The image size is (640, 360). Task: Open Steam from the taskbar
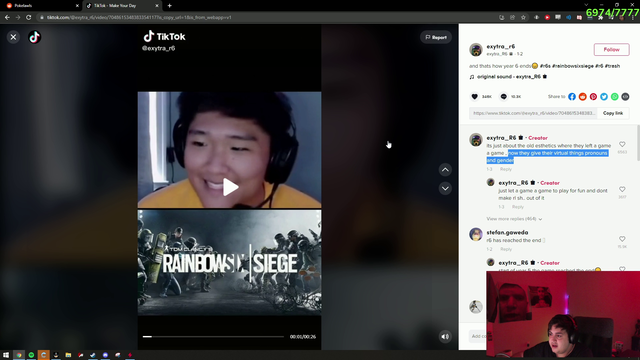point(93,355)
